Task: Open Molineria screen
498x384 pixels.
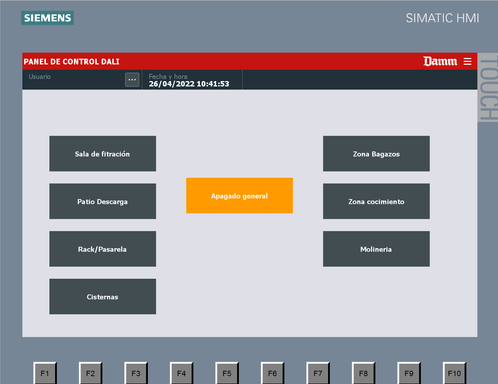Action: pyautogui.click(x=376, y=249)
